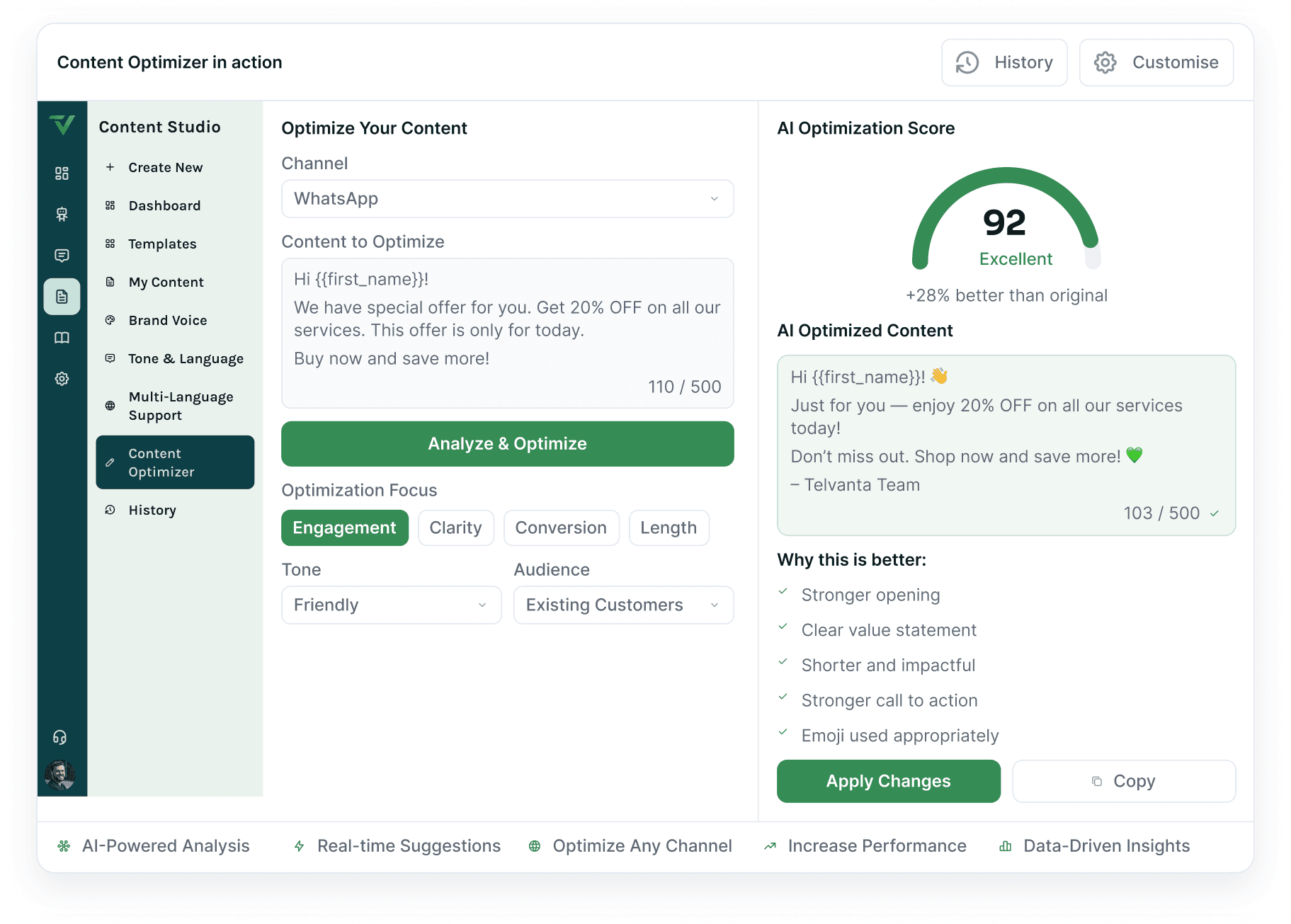Click the top-right History button label
Viewport: 1291px width, 924px height.
(1023, 62)
